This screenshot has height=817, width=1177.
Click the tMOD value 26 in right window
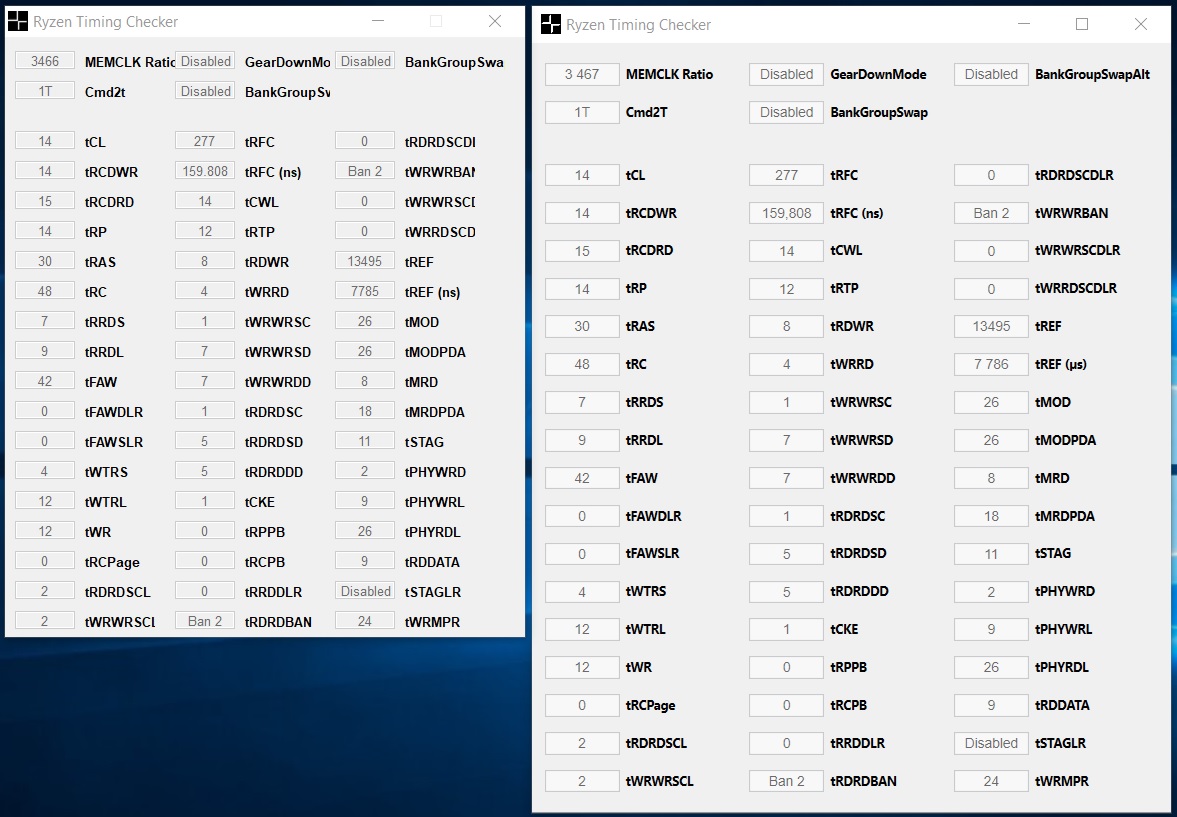[991, 402]
